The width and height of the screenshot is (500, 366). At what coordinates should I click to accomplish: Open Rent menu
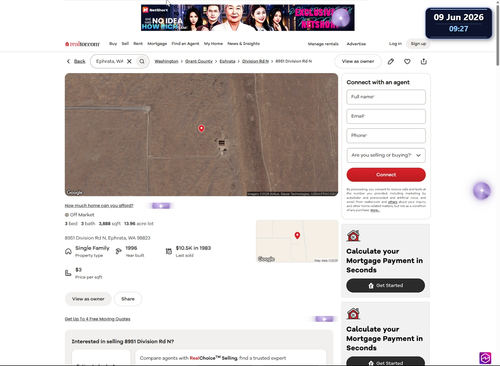pyautogui.click(x=138, y=44)
